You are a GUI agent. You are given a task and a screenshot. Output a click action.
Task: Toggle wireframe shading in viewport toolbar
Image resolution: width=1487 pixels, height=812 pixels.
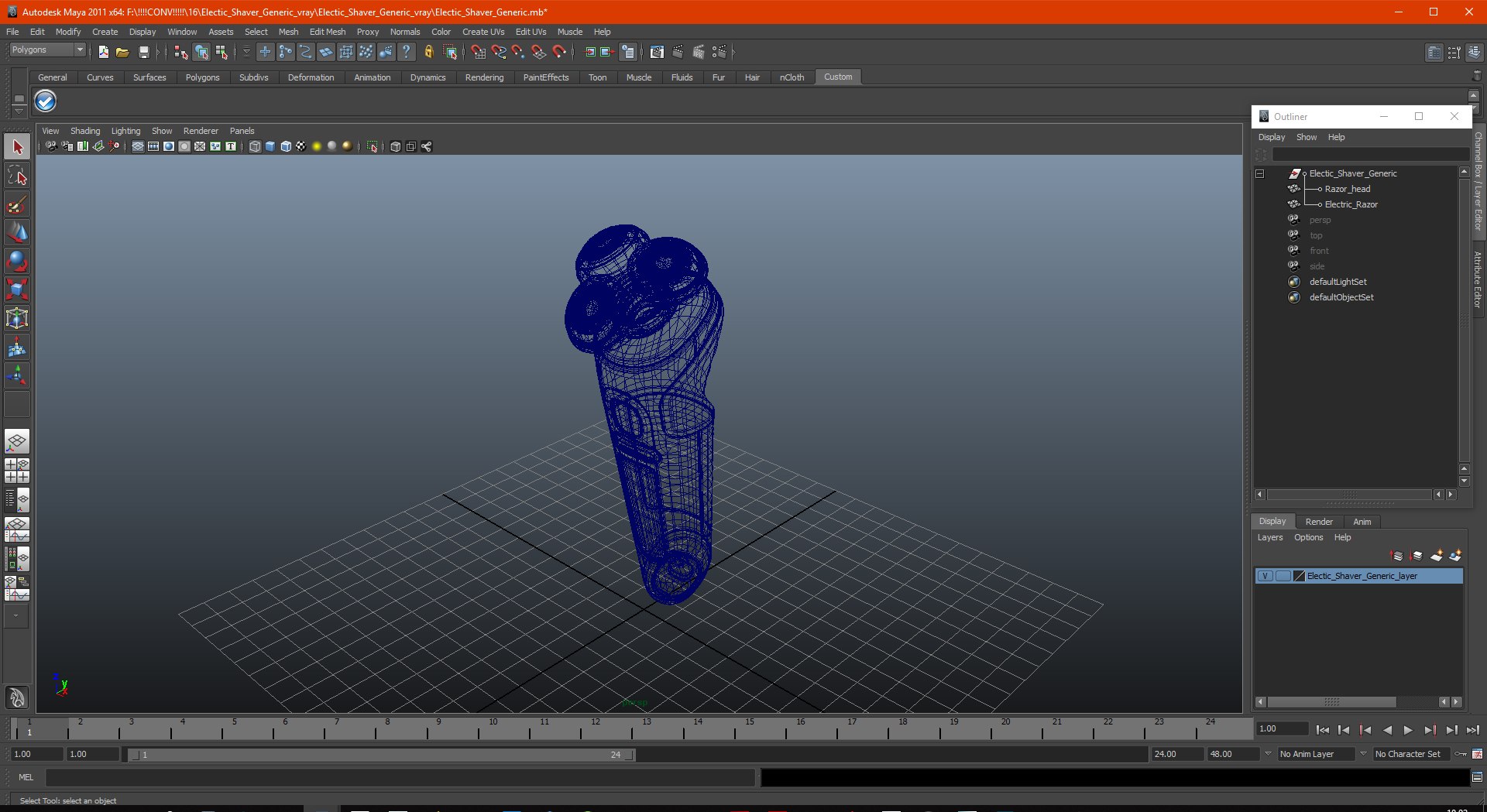pyautogui.click(x=255, y=146)
